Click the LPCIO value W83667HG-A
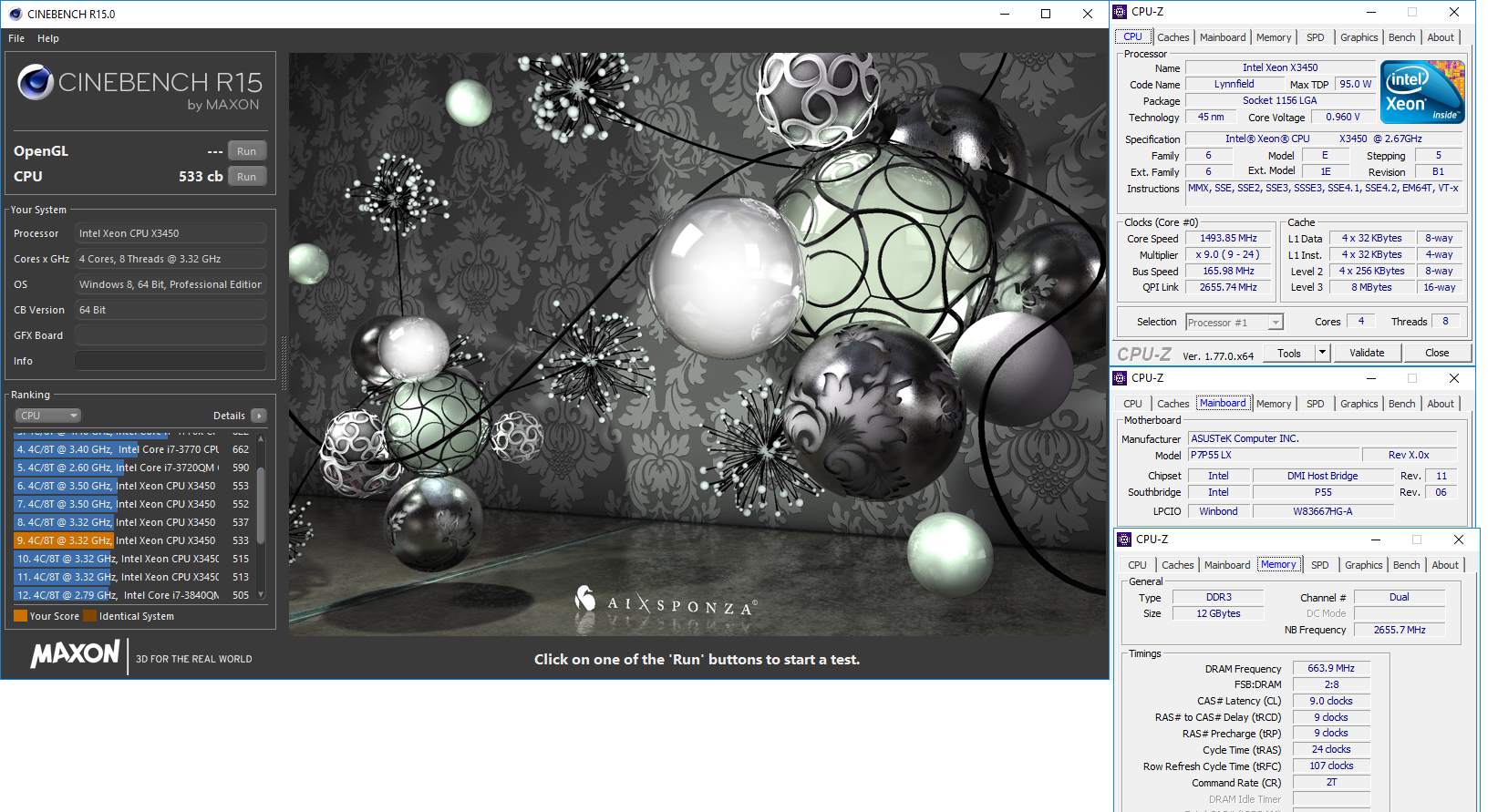The image size is (1498, 812). click(x=1322, y=511)
